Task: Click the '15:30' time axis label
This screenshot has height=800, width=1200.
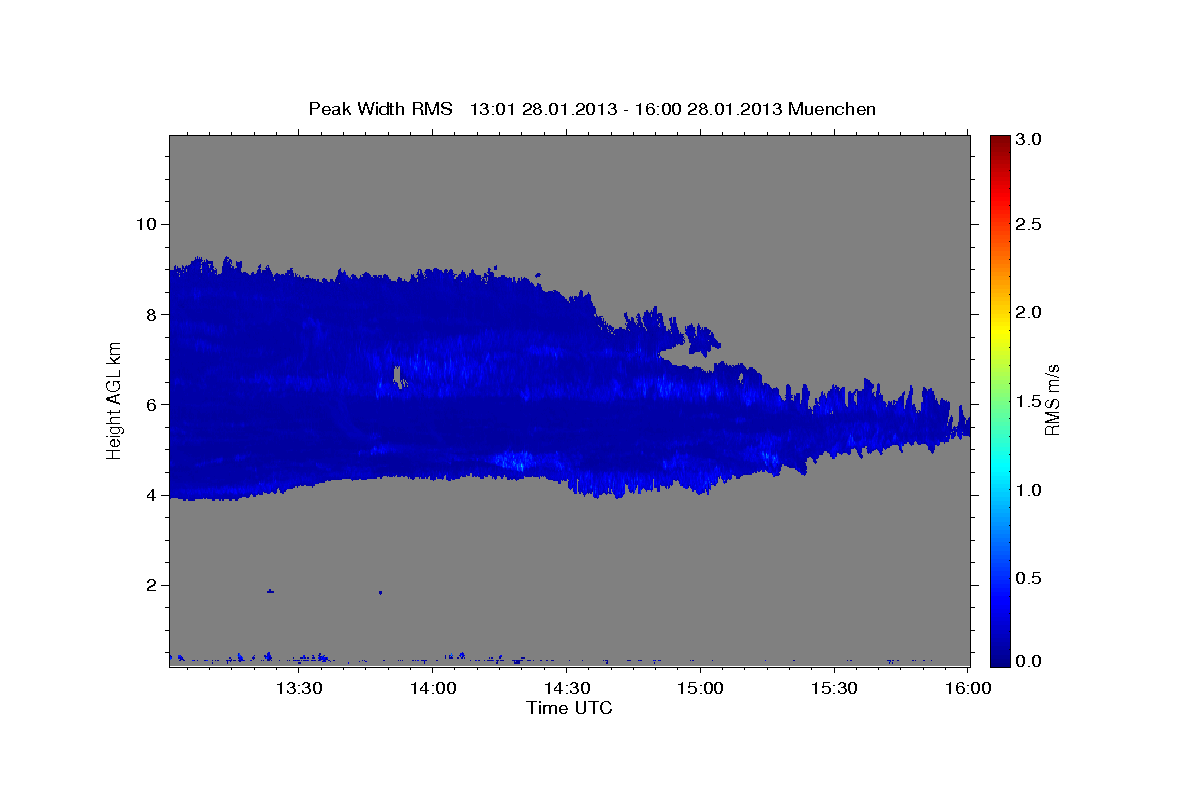Action: pyautogui.click(x=833, y=689)
